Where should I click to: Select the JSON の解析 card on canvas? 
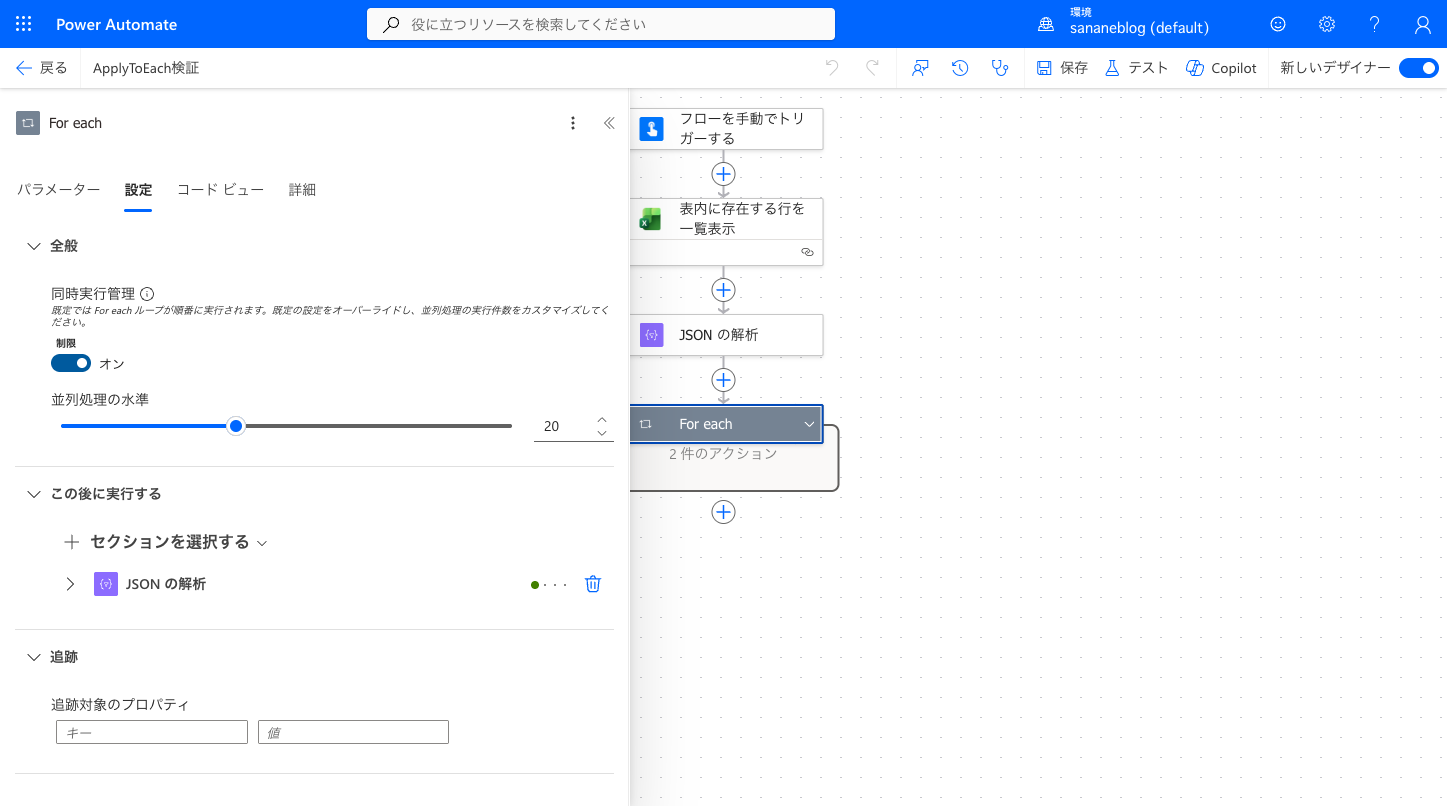(726, 335)
